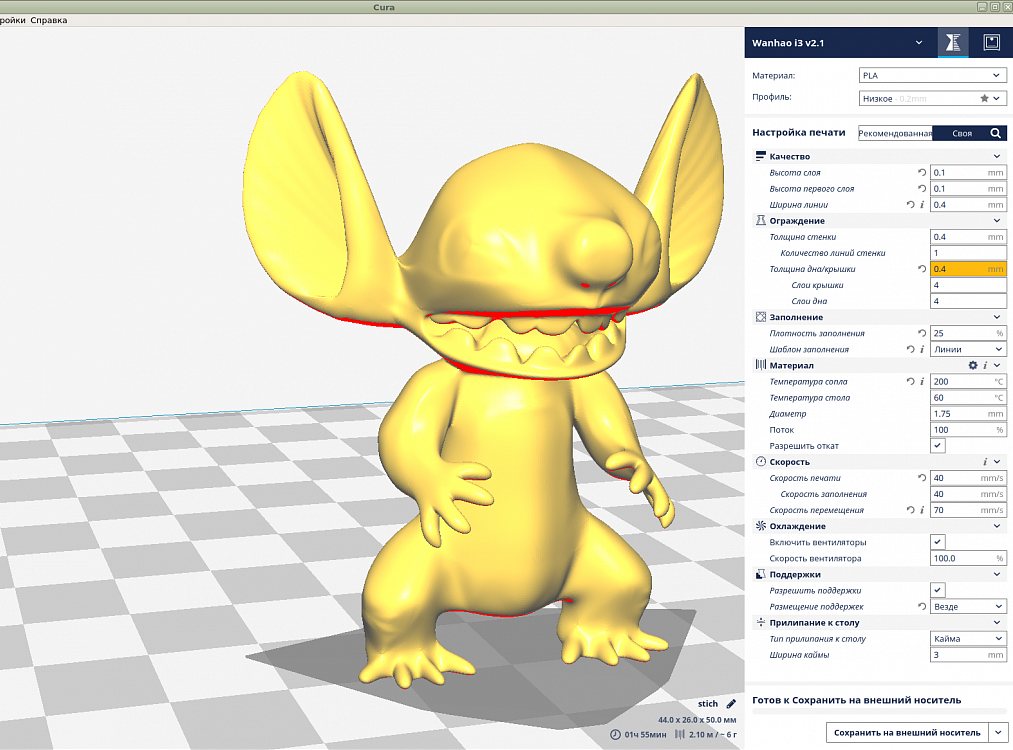Click info icon beside line width
This screenshot has width=1013, height=750.
click(922, 205)
